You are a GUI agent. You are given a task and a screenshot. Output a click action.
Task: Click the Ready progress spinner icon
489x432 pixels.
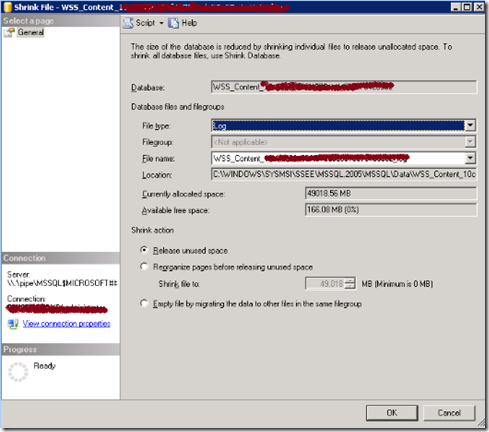point(18,372)
